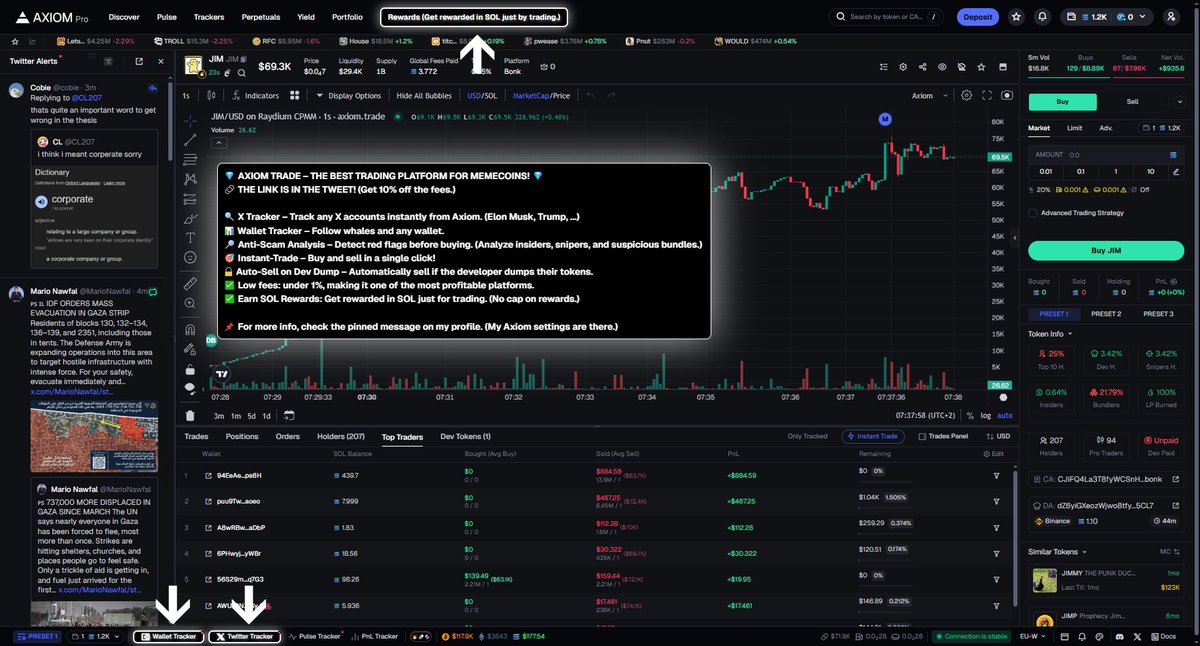Viewport: 1200px width, 646px height.
Task: Add JIM token to favorites star
Action: point(981,67)
